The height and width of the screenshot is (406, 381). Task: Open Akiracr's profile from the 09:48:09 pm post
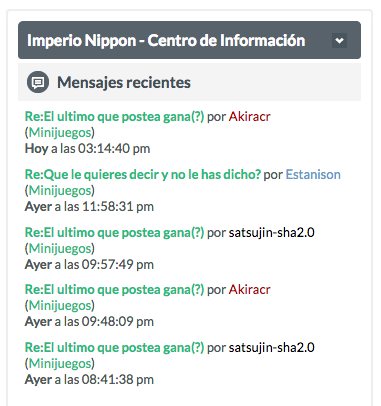[x=249, y=289]
